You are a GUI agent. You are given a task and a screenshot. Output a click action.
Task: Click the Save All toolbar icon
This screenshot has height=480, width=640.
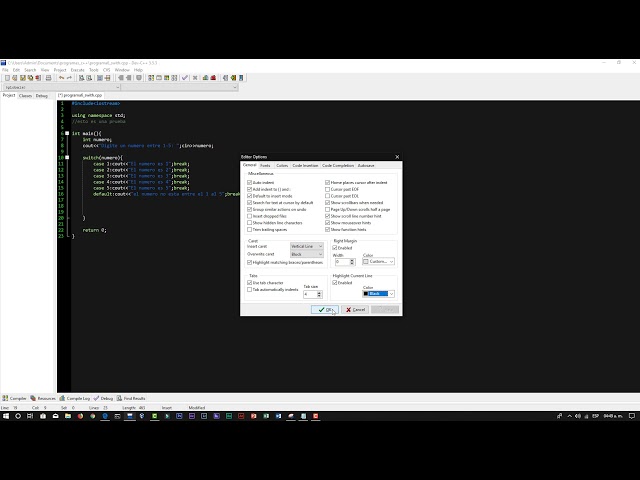tap(30, 78)
